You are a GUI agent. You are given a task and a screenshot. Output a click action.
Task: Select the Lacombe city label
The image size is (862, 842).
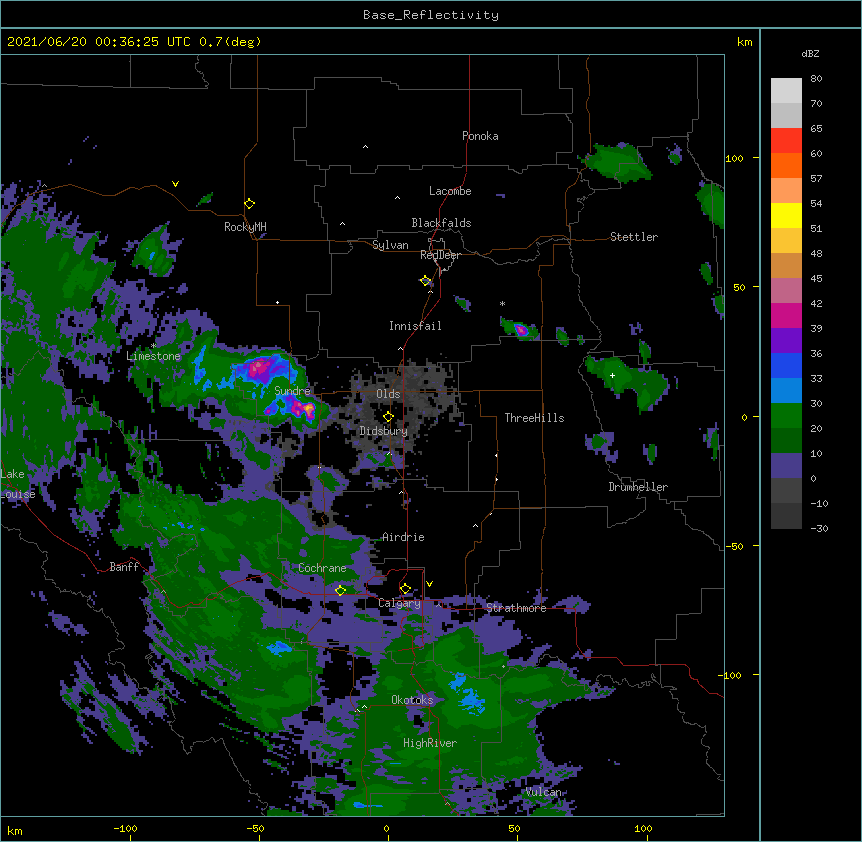coord(450,191)
